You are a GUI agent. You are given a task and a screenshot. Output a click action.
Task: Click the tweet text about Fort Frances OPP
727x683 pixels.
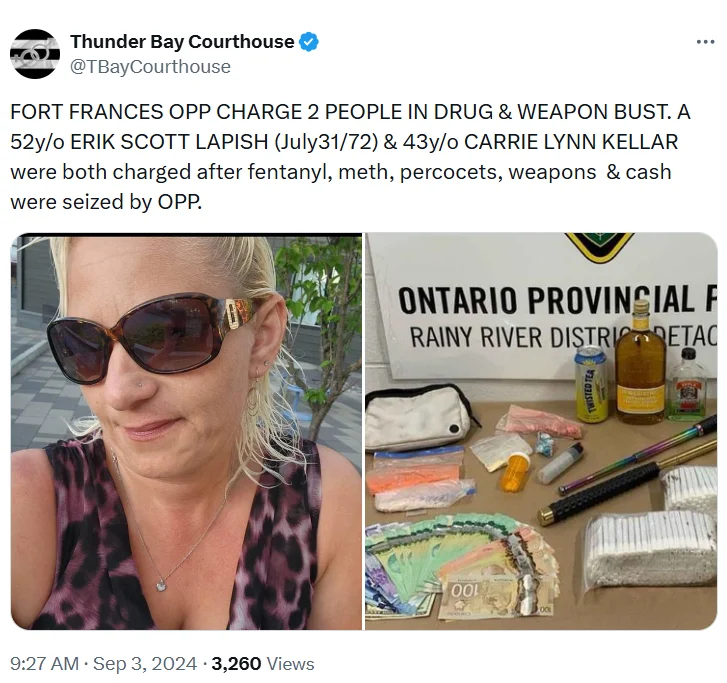click(350, 157)
